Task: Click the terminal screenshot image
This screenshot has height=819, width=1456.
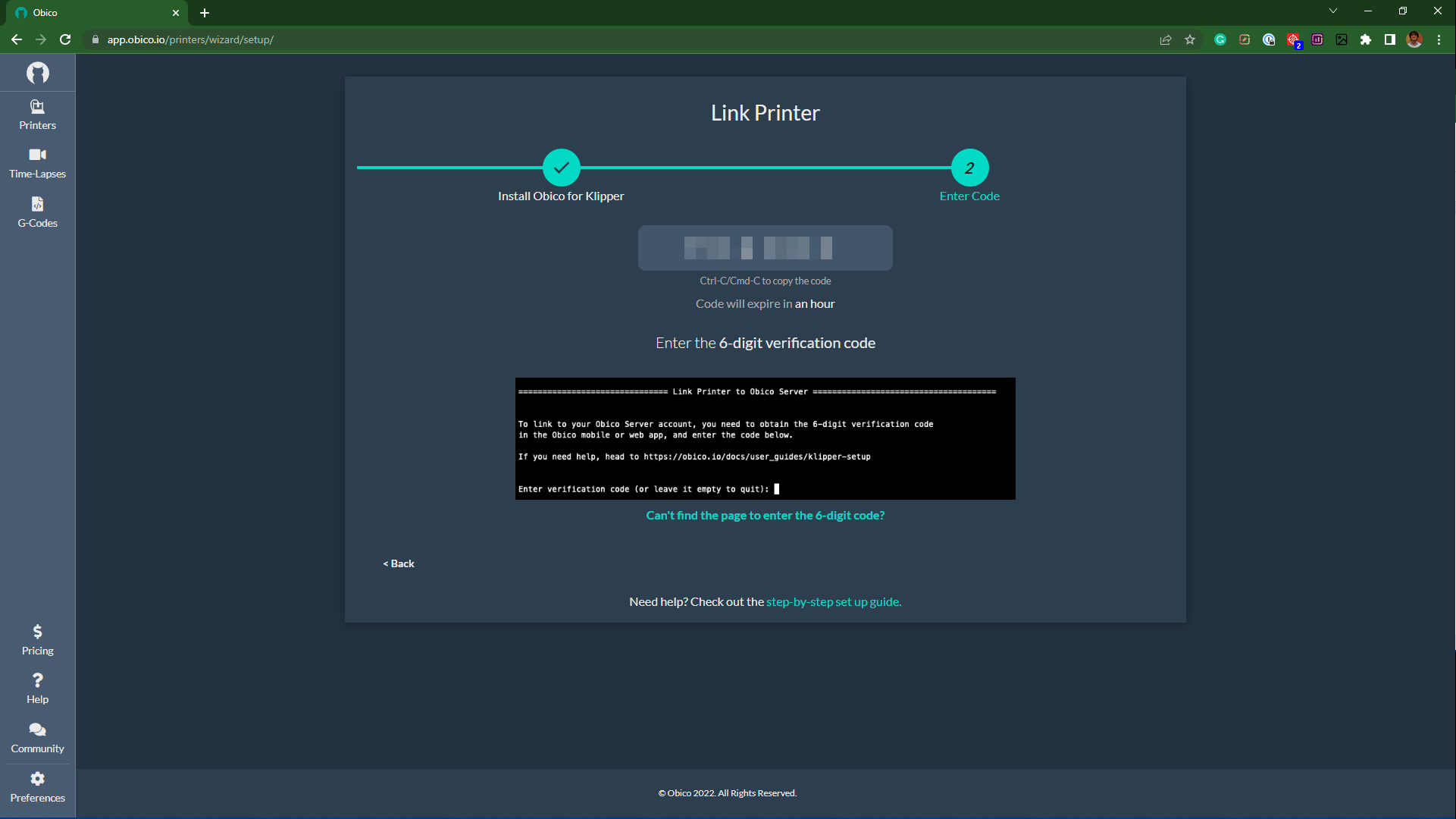Action: point(765,438)
